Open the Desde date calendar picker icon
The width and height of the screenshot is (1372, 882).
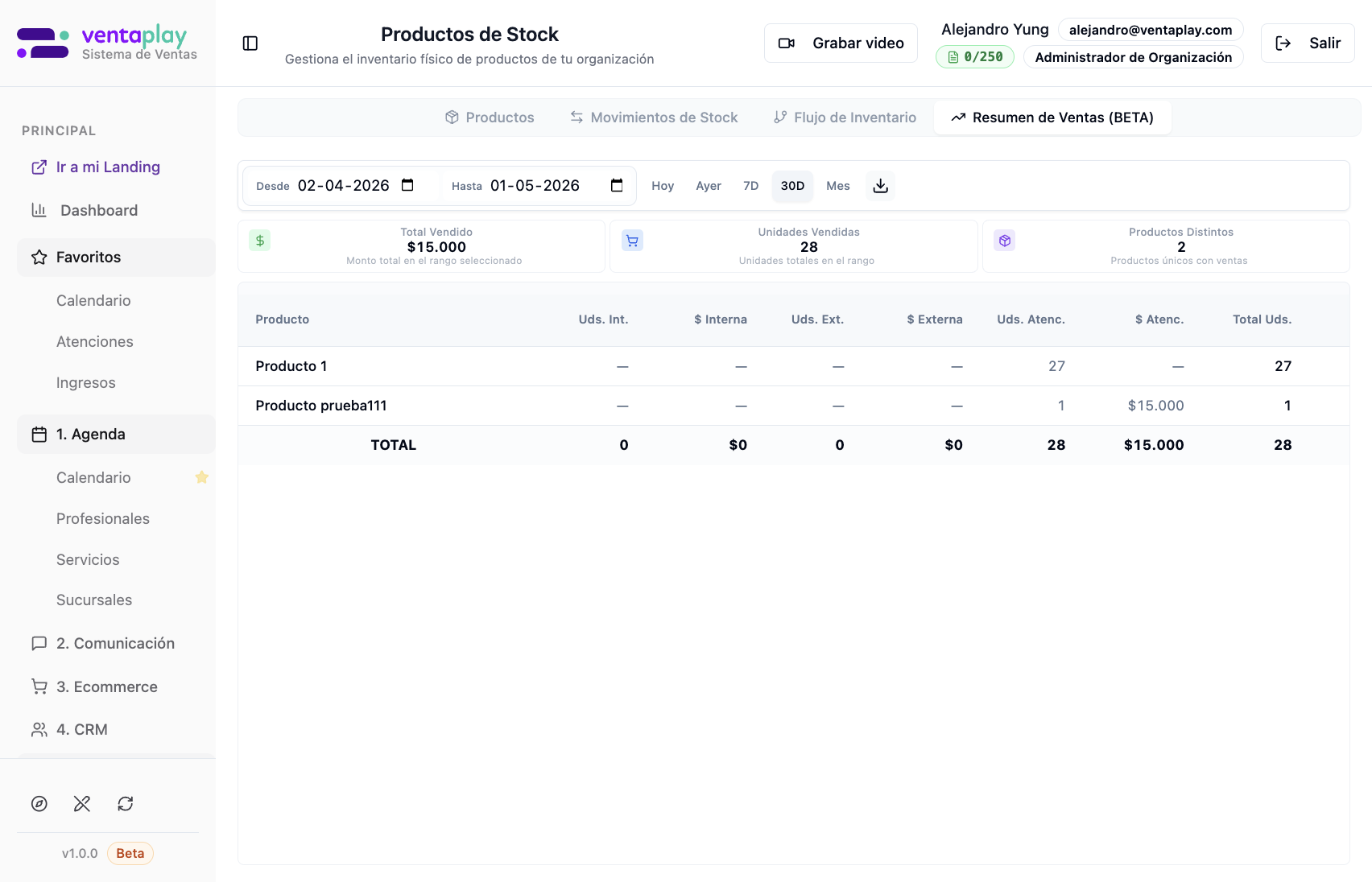coord(407,185)
